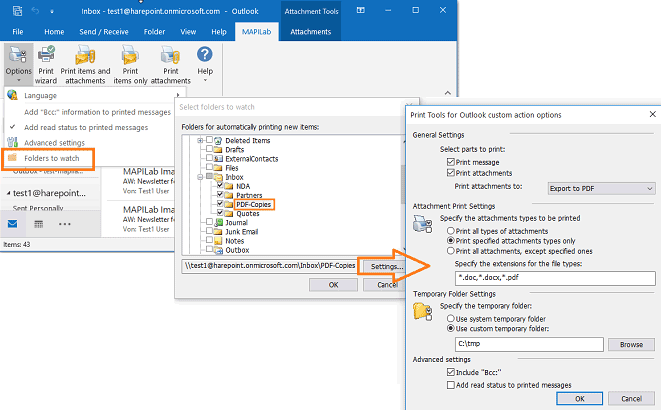Screen dimensions: 661x410
Task: Click Cancel in Select folders dialog
Action: click(x=386, y=284)
